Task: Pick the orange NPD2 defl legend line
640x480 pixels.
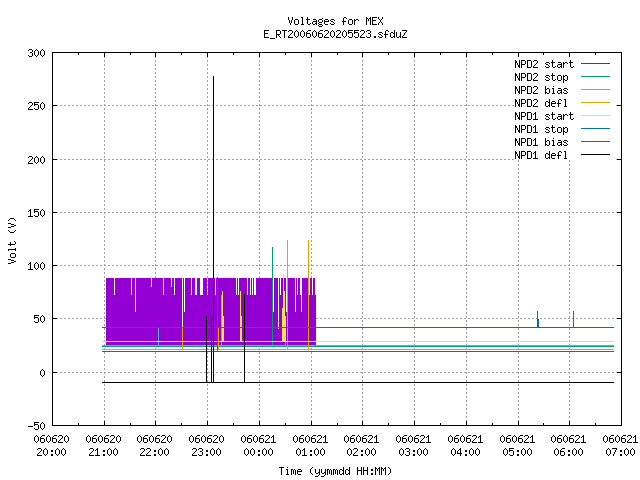Action: coord(595,103)
